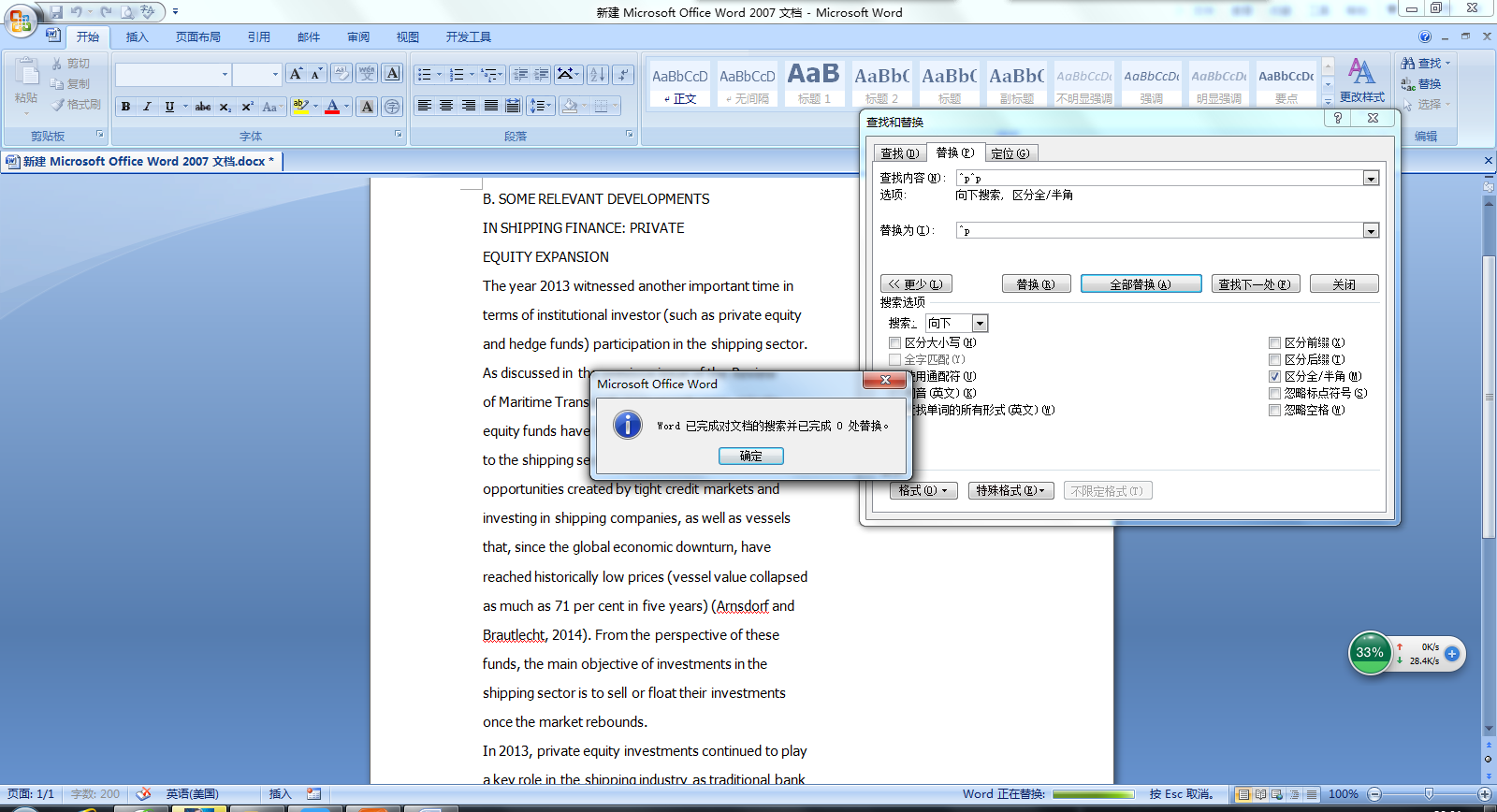Open the 页面布局 ribbon tab
This screenshot has height=812, width=1497.
tap(198, 37)
